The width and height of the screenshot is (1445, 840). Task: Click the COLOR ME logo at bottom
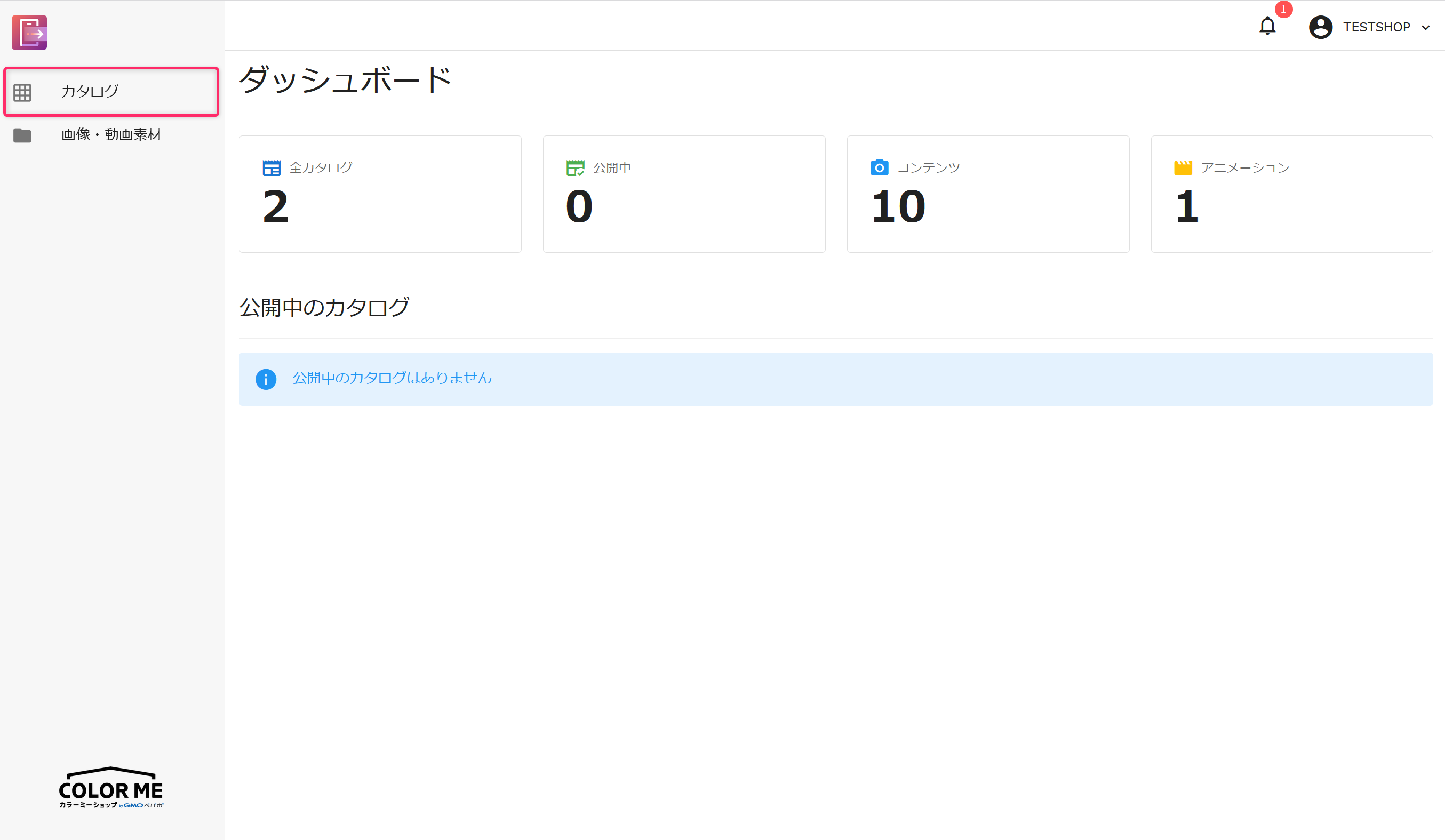(110, 788)
